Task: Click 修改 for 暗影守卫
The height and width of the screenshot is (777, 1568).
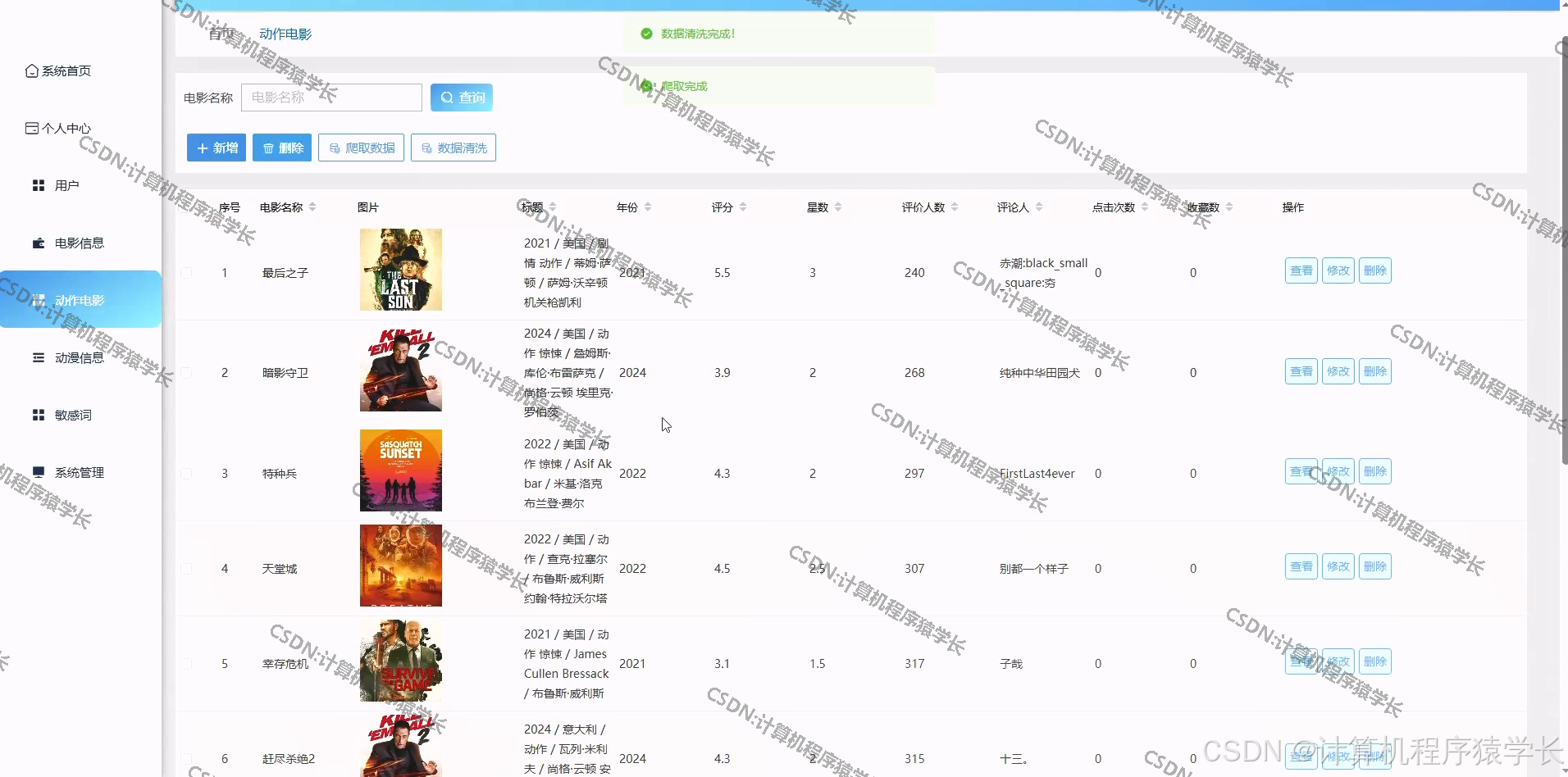Action: tap(1338, 371)
